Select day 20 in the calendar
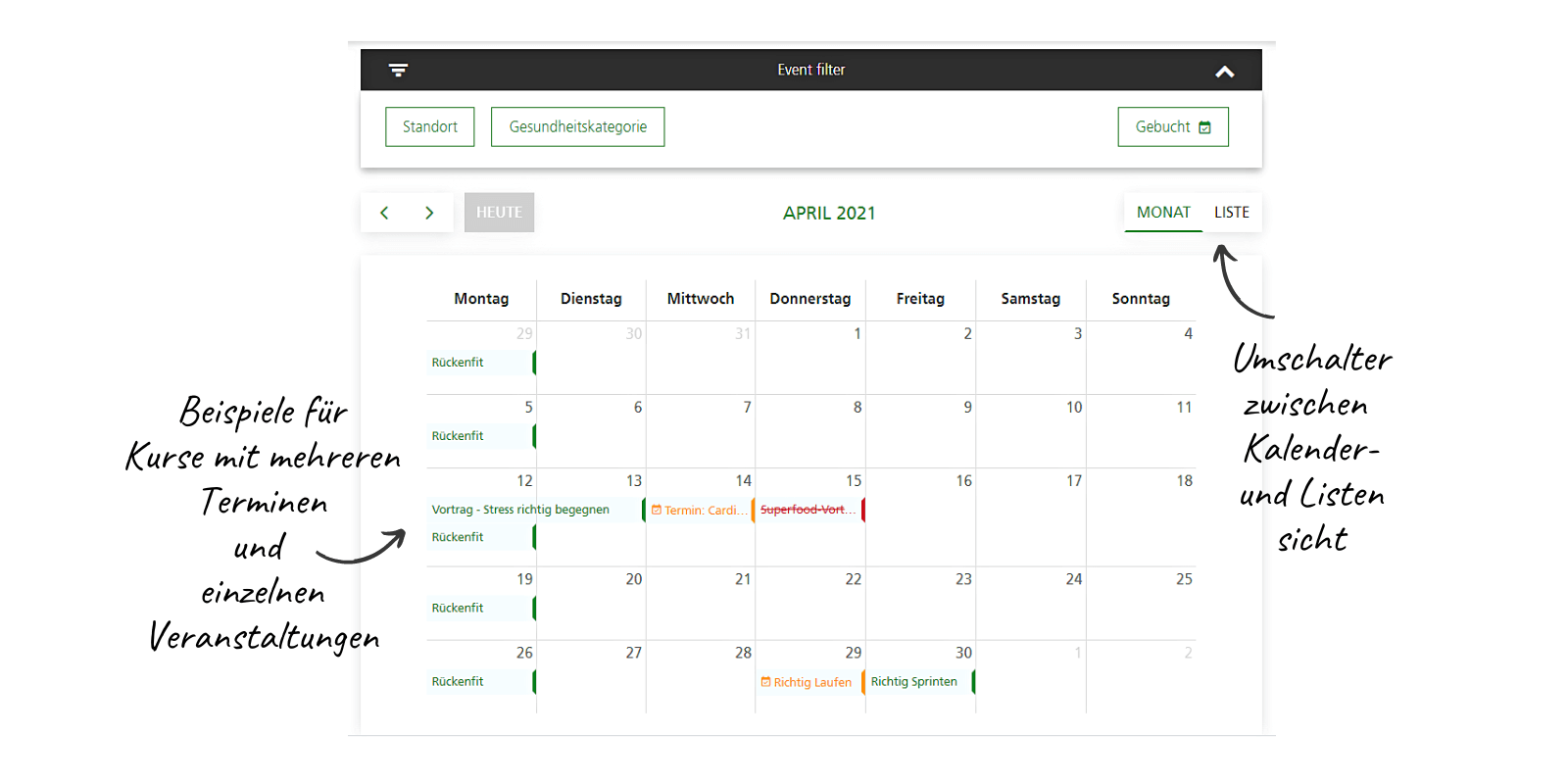This screenshot has height=784, width=1568. point(634,579)
